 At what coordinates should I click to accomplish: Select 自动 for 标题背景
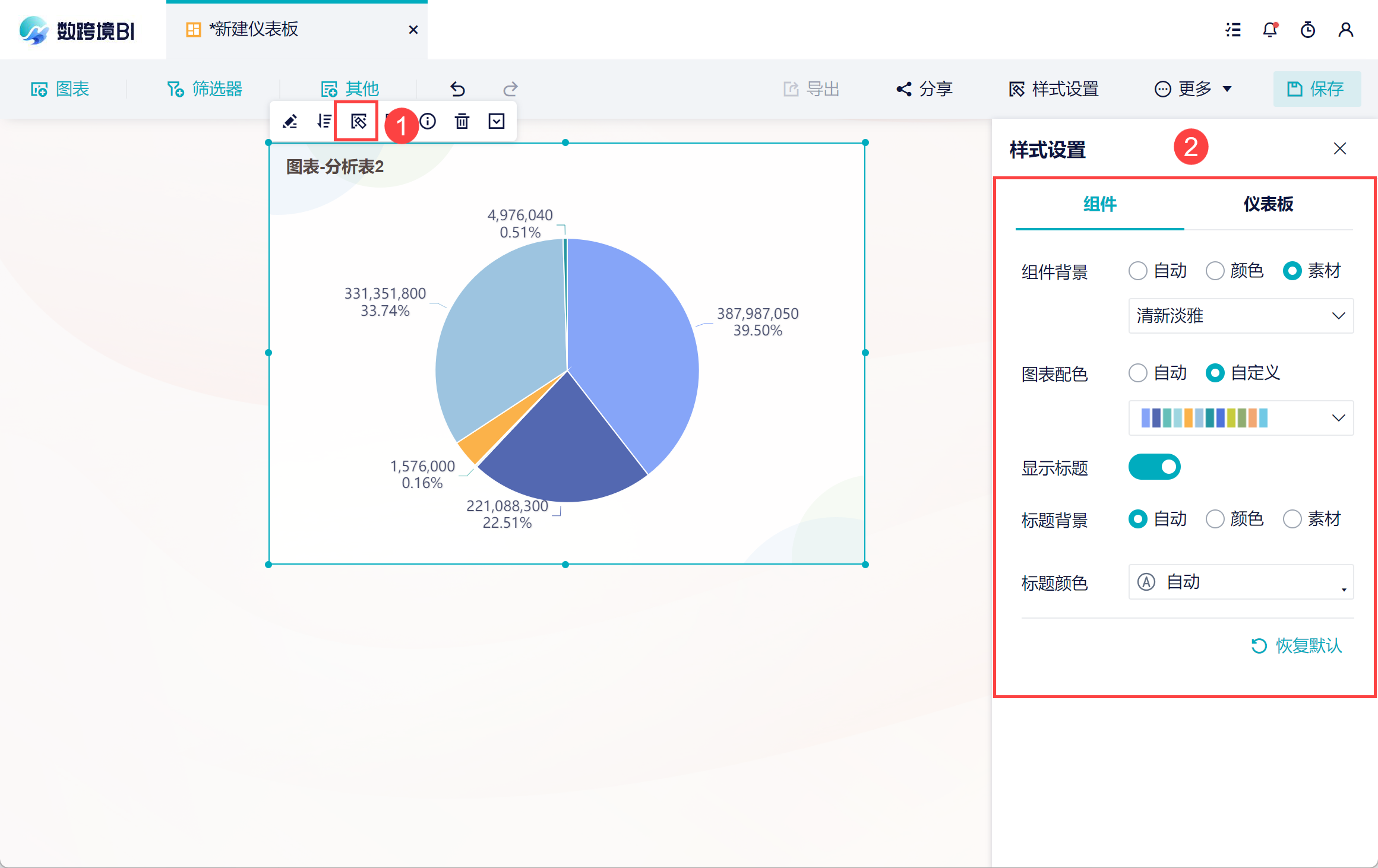click(x=1158, y=519)
